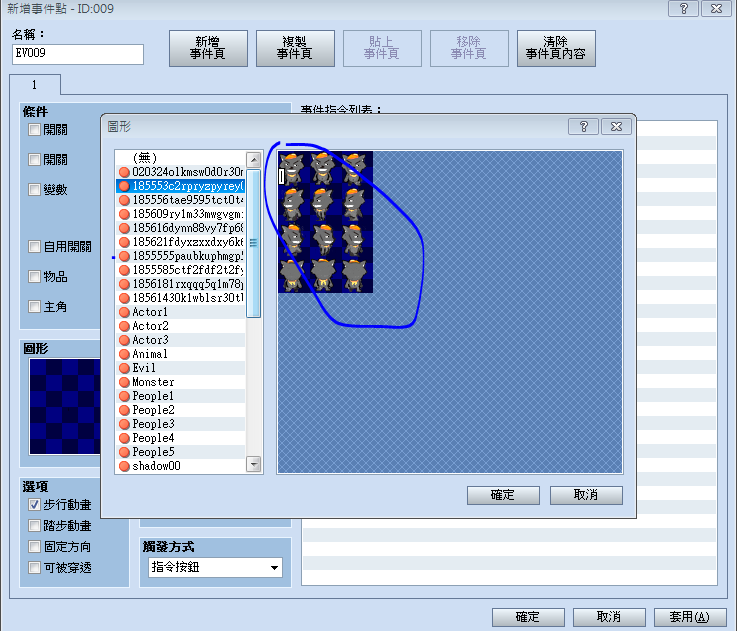The image size is (737, 631).
Task: Click scroll down arrow of graphic list
Action: point(254,465)
